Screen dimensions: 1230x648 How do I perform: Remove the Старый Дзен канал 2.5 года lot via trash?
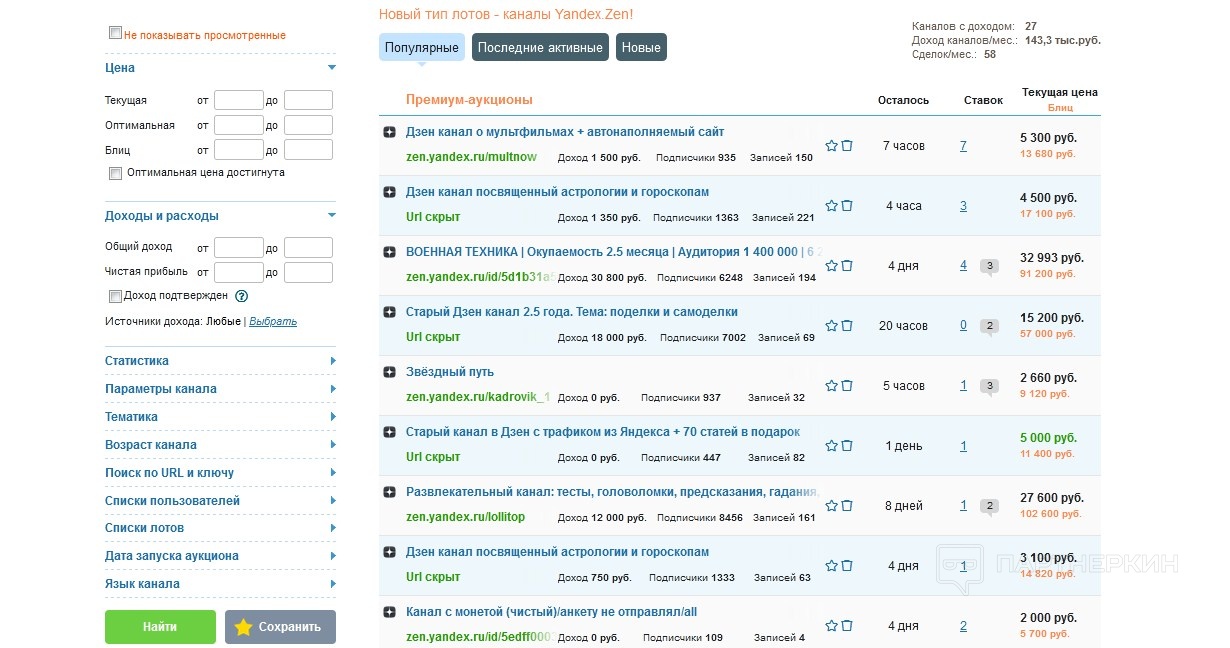point(847,326)
